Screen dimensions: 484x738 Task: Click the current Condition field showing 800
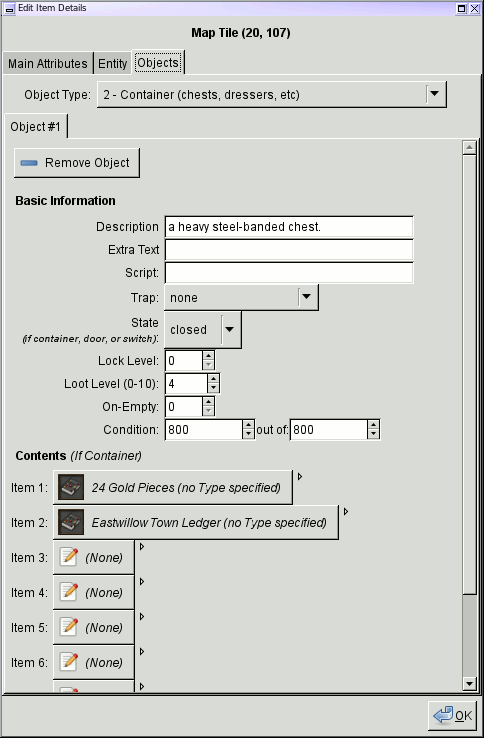coord(204,430)
